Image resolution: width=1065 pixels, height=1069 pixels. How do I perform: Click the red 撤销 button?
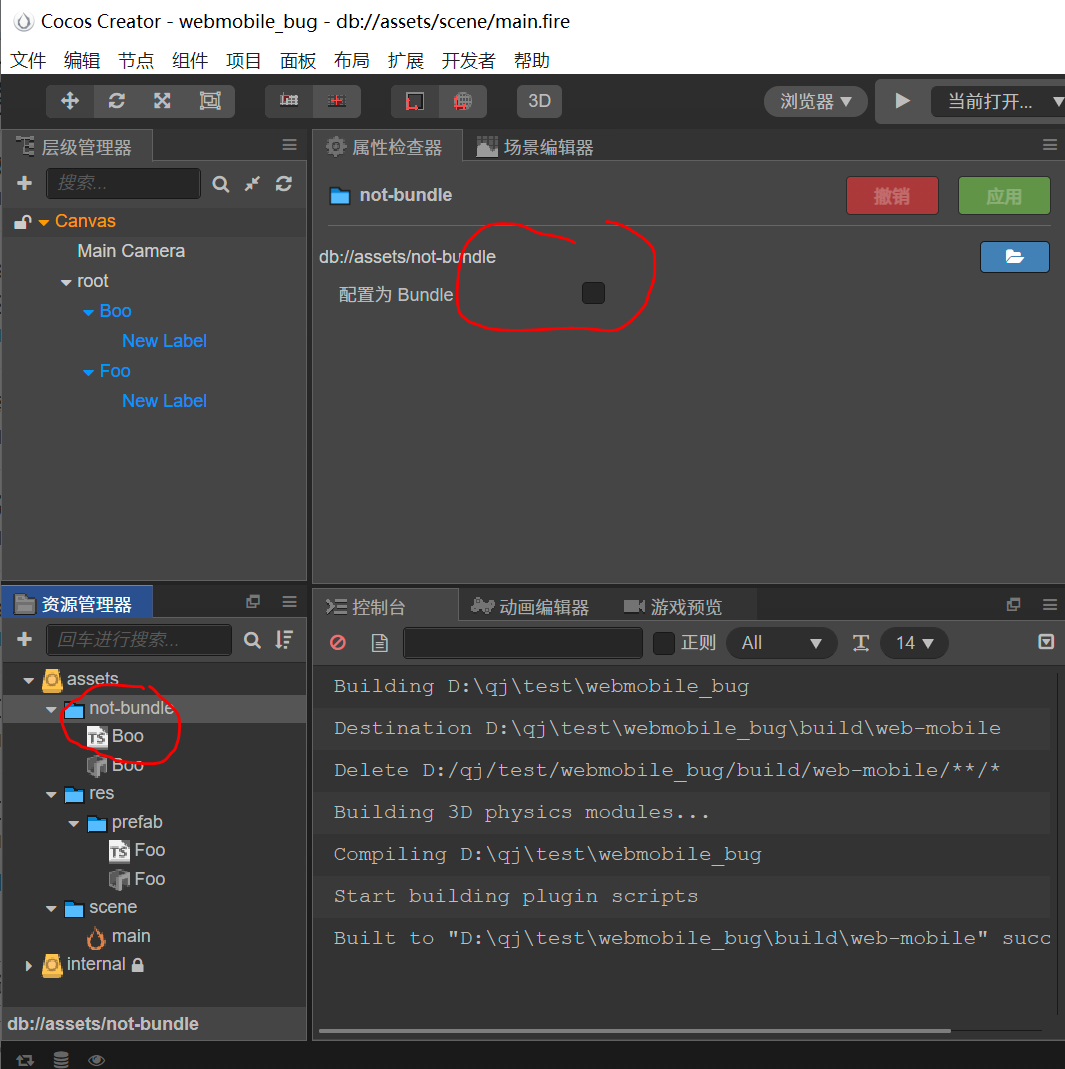click(x=892, y=196)
